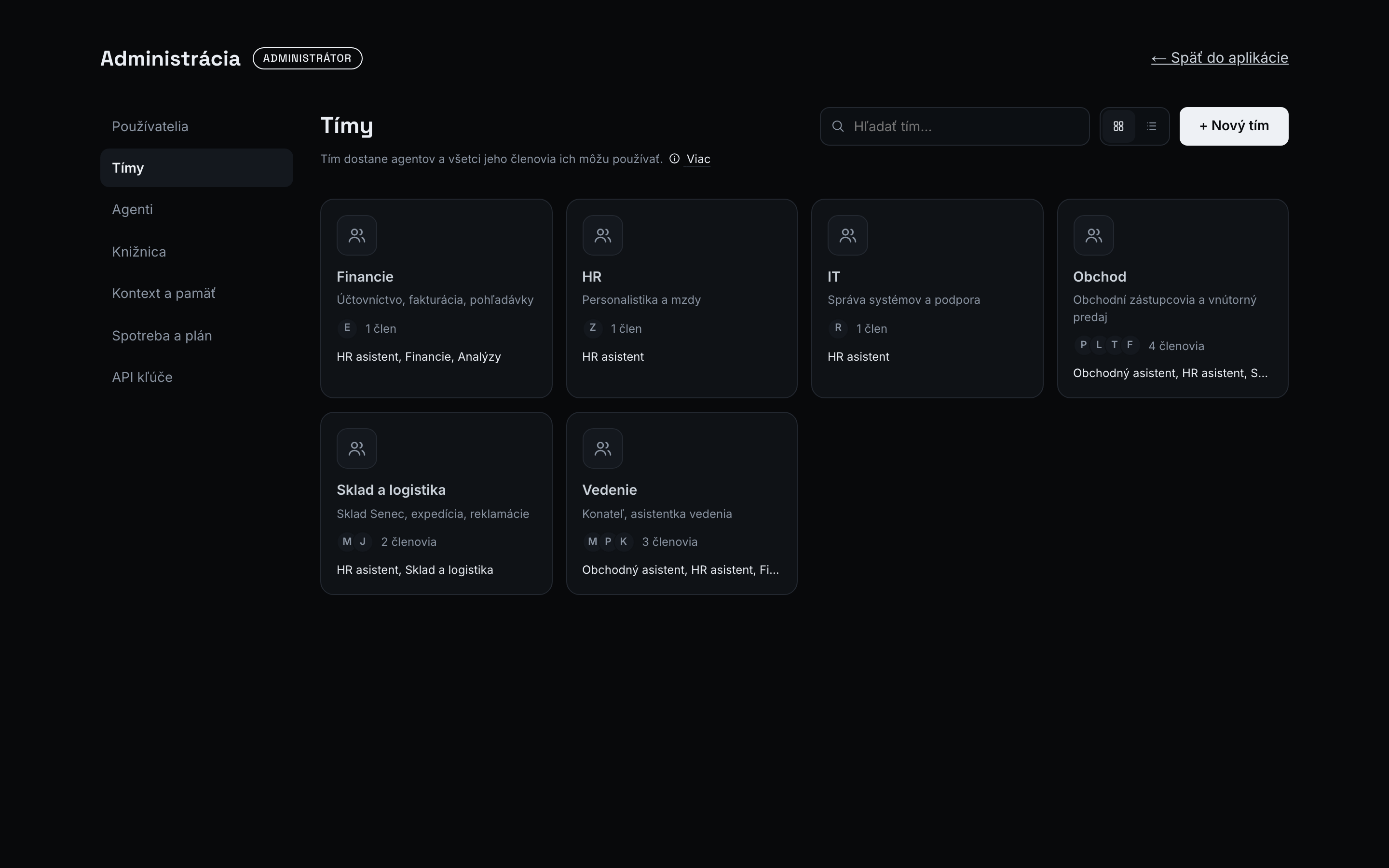Click 'HR asistent, Financie, Analýzy' agents text
Image resolution: width=1389 pixels, height=868 pixels.
(419, 356)
